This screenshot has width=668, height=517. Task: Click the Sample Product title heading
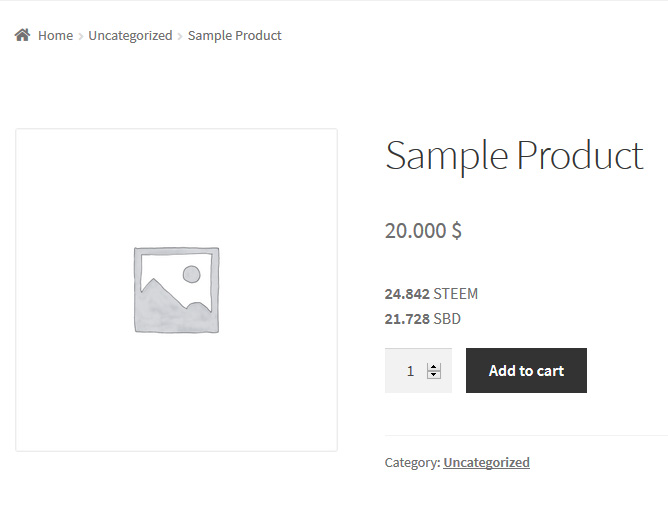pos(513,156)
